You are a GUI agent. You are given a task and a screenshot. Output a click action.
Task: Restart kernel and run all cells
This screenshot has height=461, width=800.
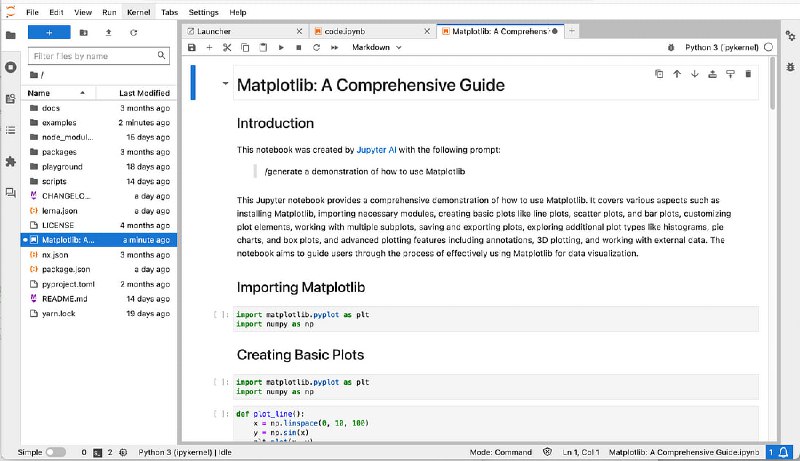(334, 47)
